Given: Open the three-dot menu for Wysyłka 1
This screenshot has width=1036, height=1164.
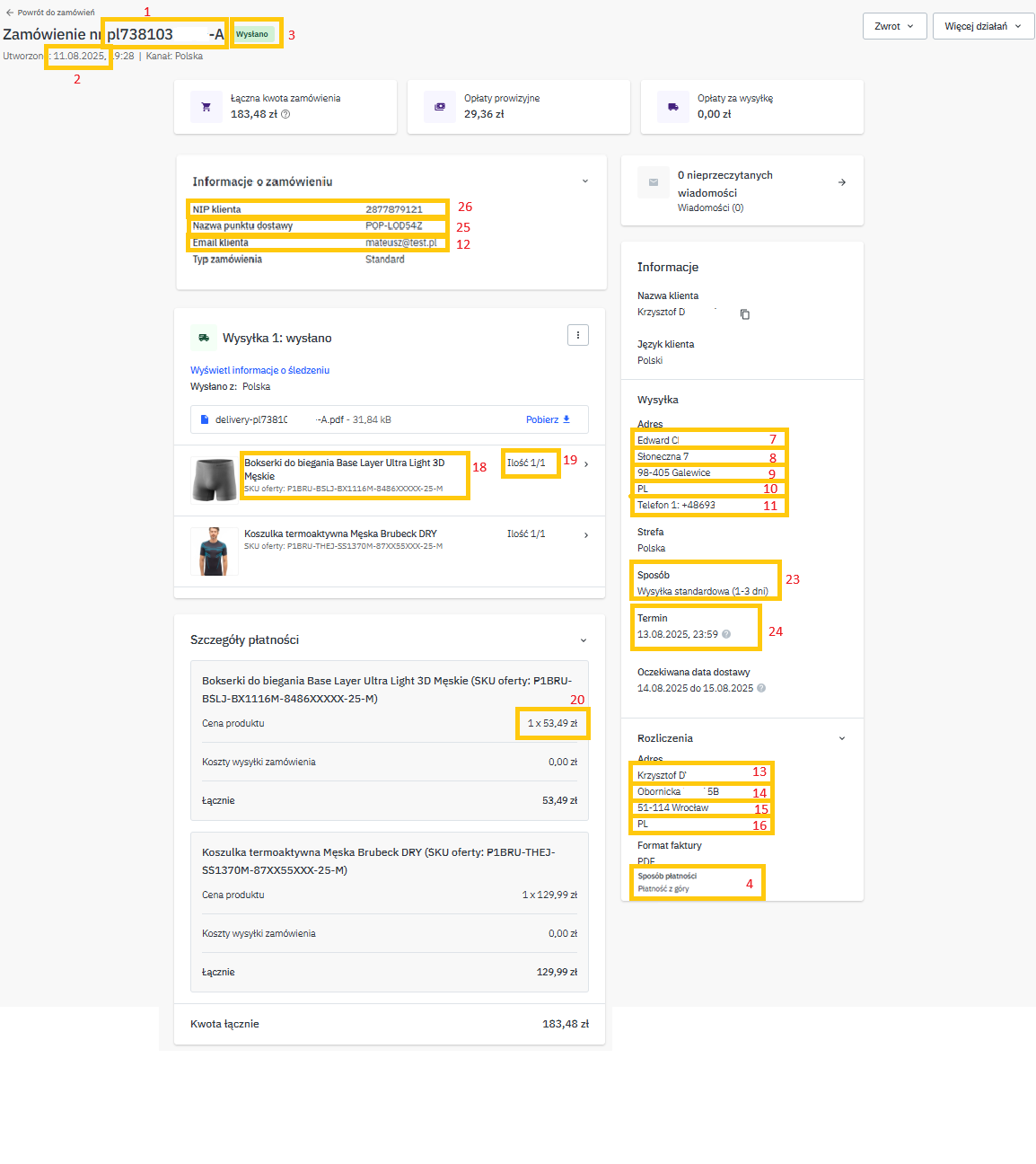Looking at the screenshot, I should [x=577, y=335].
